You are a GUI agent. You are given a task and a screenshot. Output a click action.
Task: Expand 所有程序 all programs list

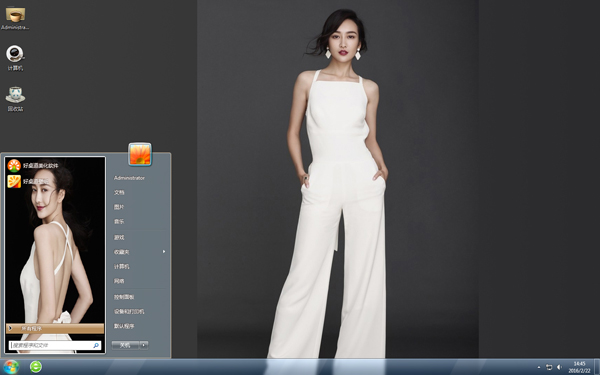click(x=55, y=328)
